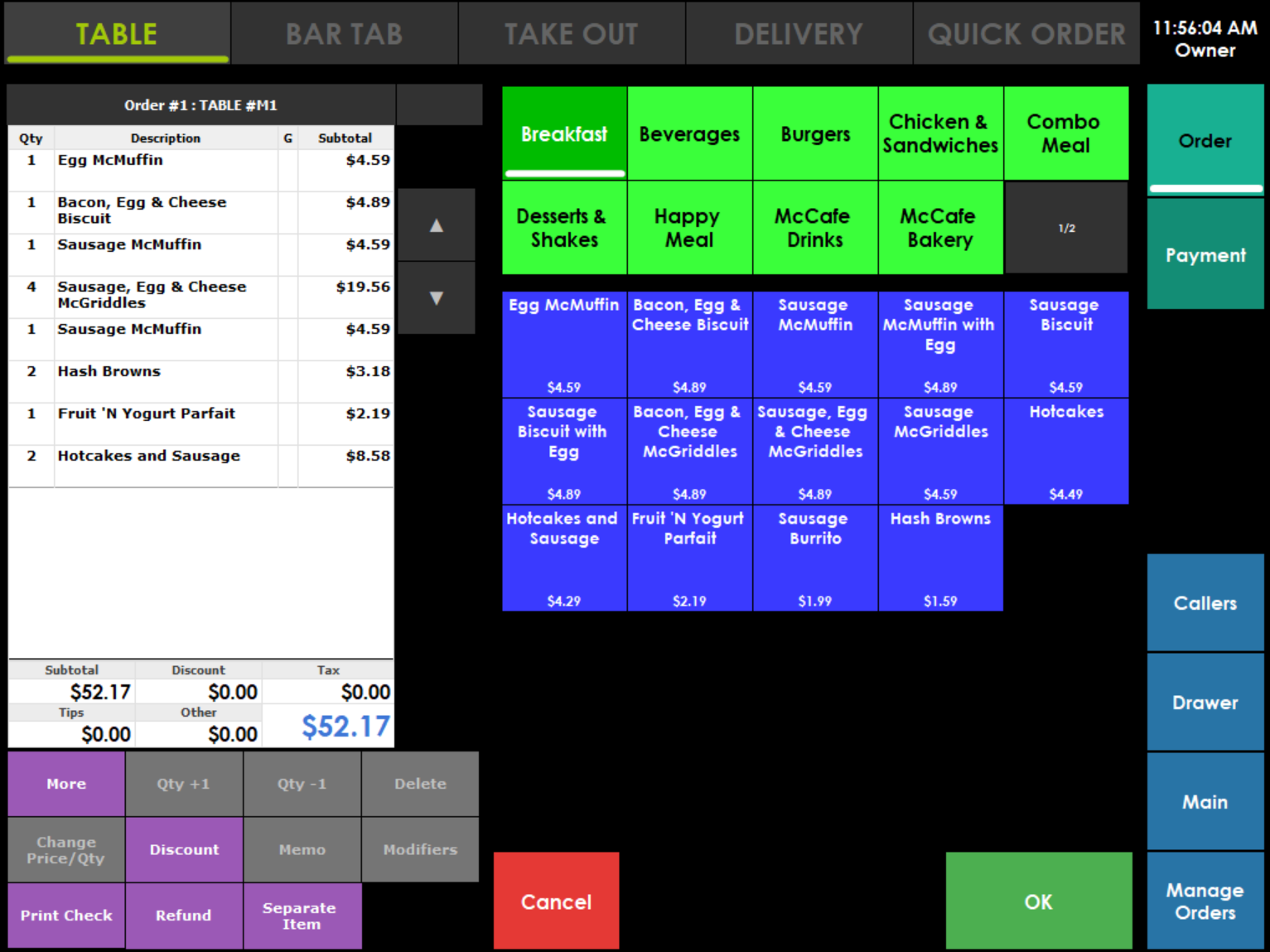This screenshot has height=952, width=1270.
Task: Open the cash Drawer
Action: point(1205,702)
